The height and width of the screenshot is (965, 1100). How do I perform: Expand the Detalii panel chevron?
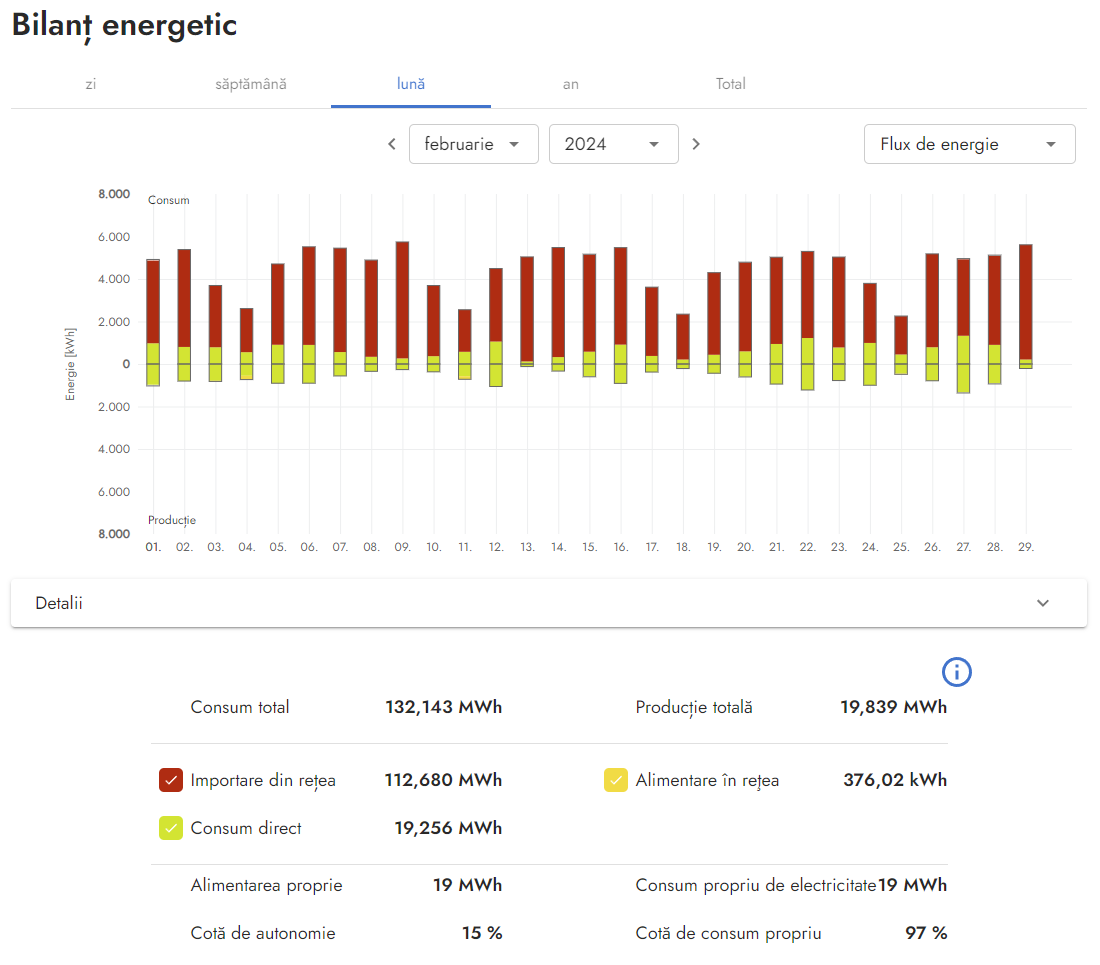[x=1043, y=603]
